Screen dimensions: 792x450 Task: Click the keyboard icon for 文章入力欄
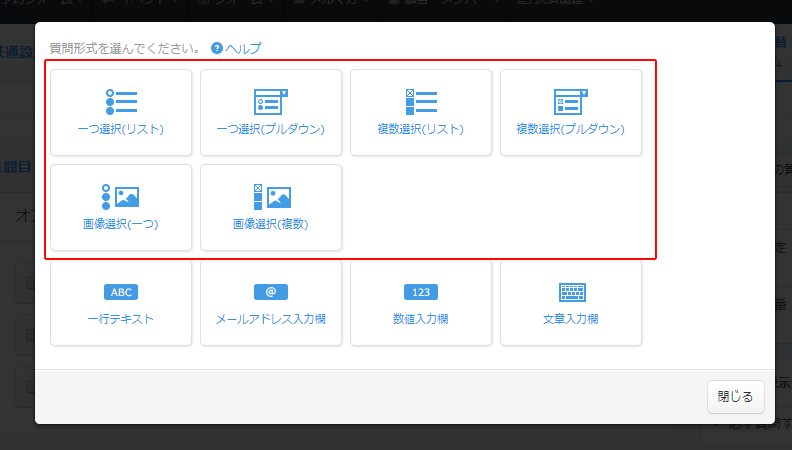click(570, 292)
